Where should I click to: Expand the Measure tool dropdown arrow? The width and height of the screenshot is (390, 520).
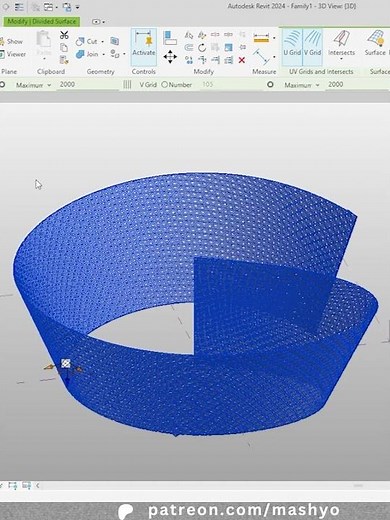(274, 38)
